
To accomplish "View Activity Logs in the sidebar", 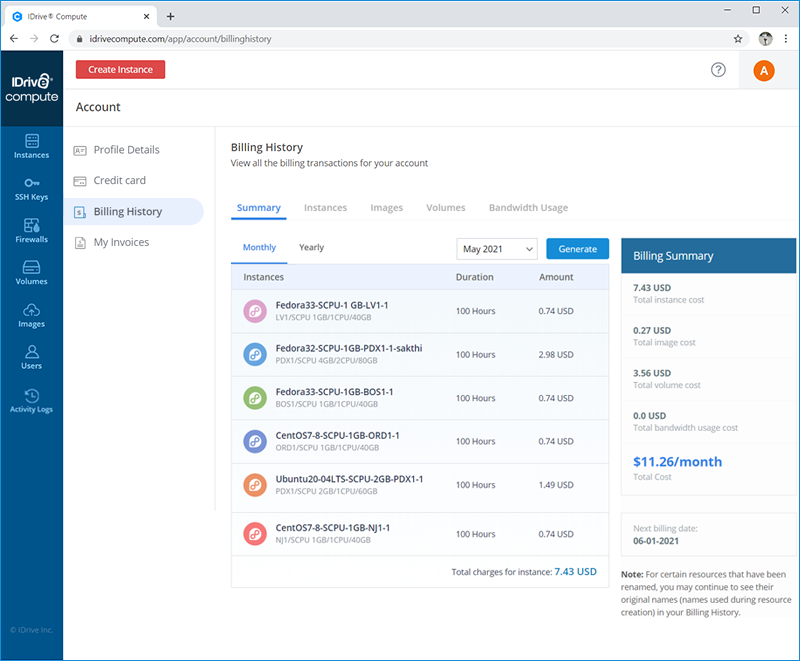I will tap(32, 401).
